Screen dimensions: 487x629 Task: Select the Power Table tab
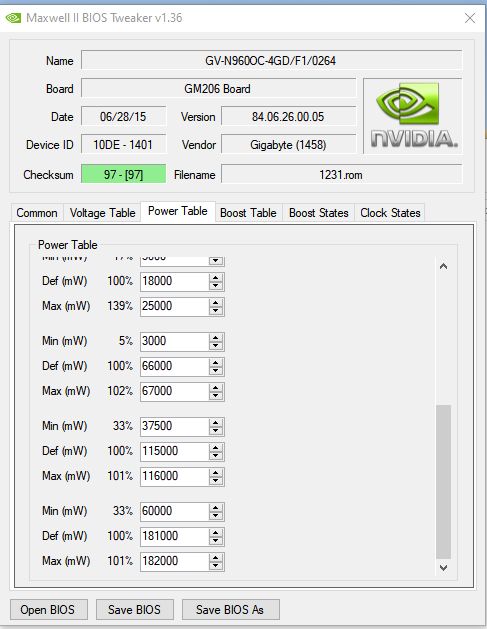point(178,211)
